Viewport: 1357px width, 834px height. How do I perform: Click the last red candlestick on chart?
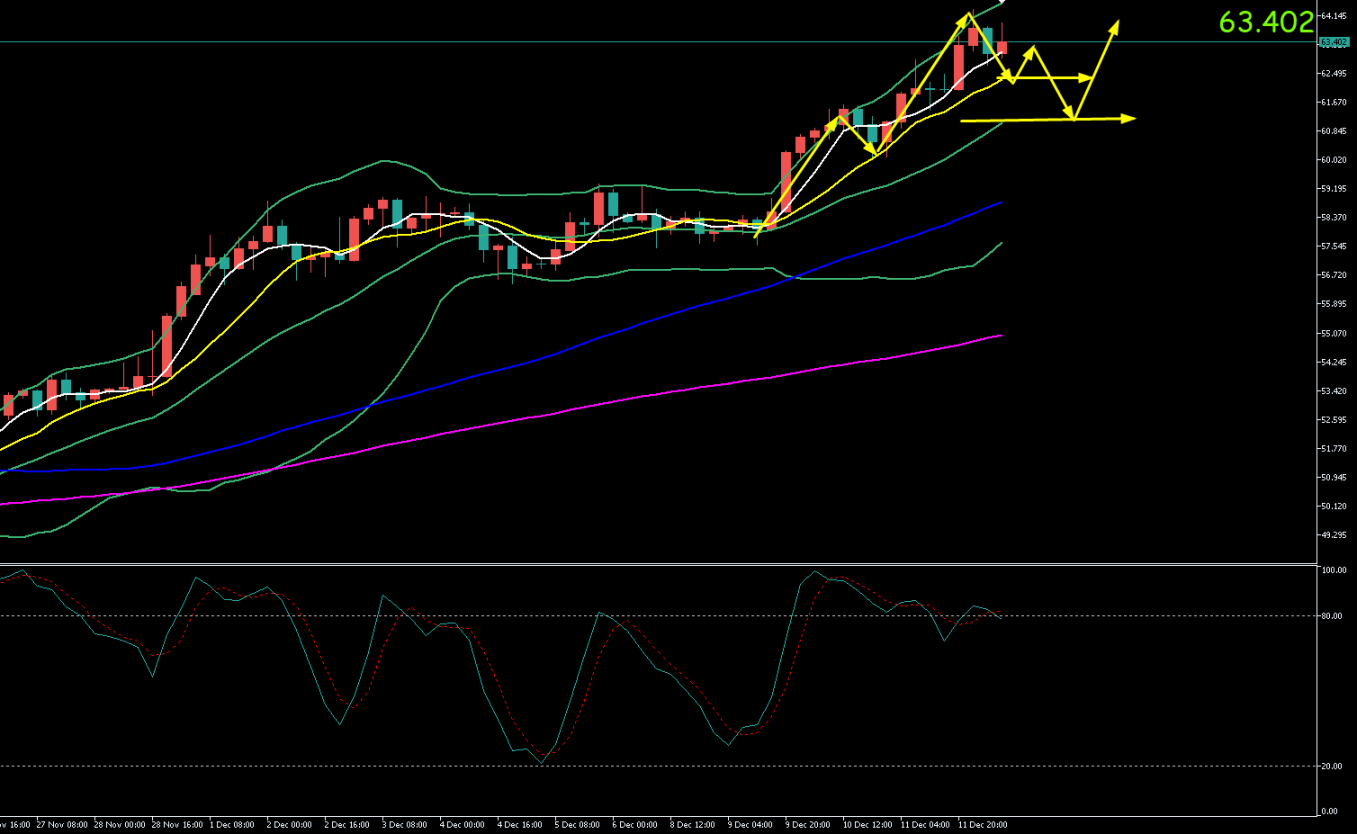pos(1002,46)
